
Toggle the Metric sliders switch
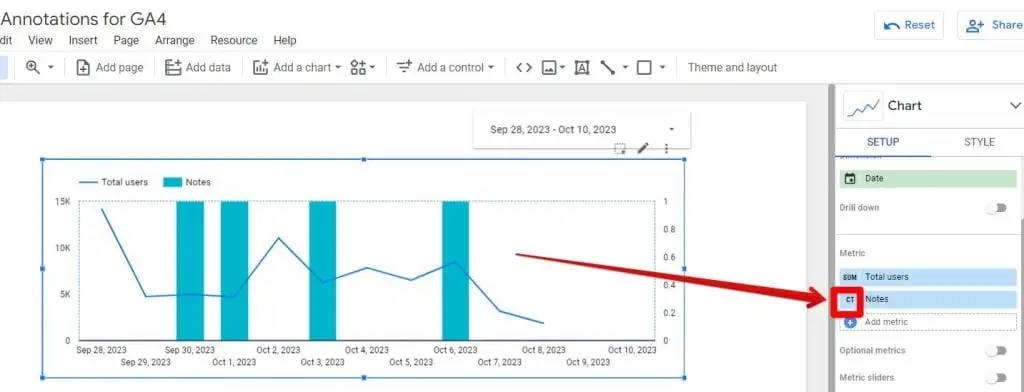(996, 378)
